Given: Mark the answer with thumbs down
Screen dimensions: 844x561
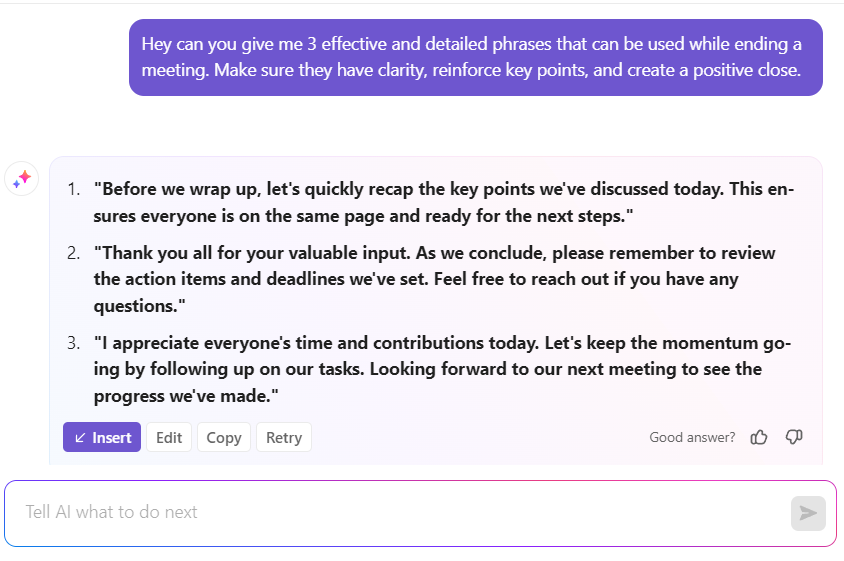Looking at the screenshot, I should [794, 437].
